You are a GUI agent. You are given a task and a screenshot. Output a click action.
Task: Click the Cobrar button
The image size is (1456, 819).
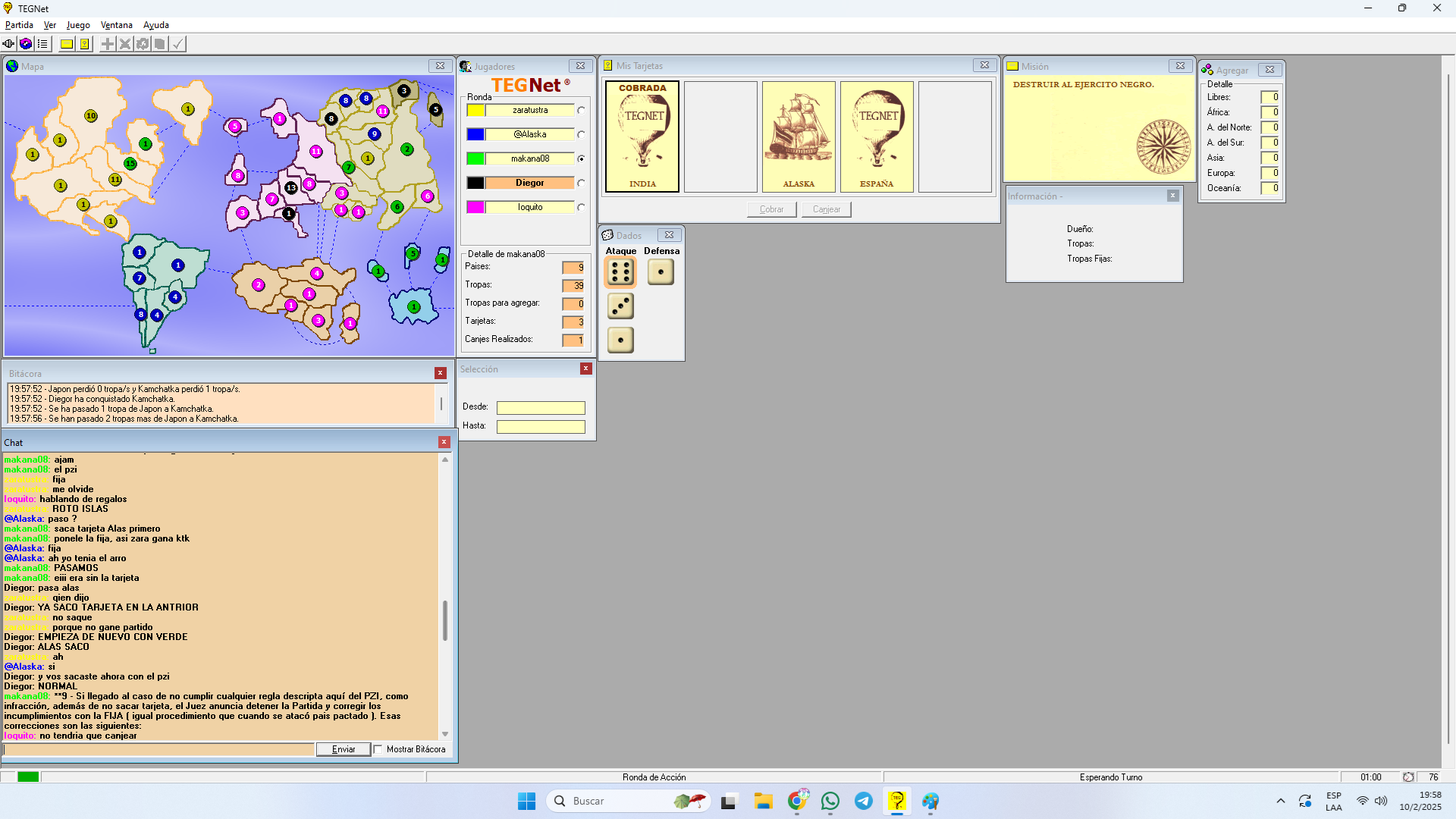(772, 209)
